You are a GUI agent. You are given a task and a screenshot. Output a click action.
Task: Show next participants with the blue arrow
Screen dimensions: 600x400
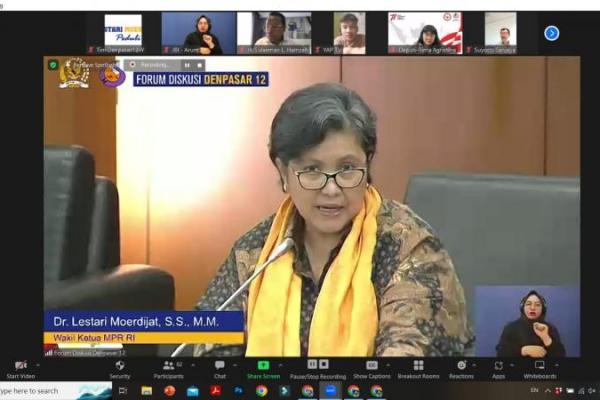point(551,33)
